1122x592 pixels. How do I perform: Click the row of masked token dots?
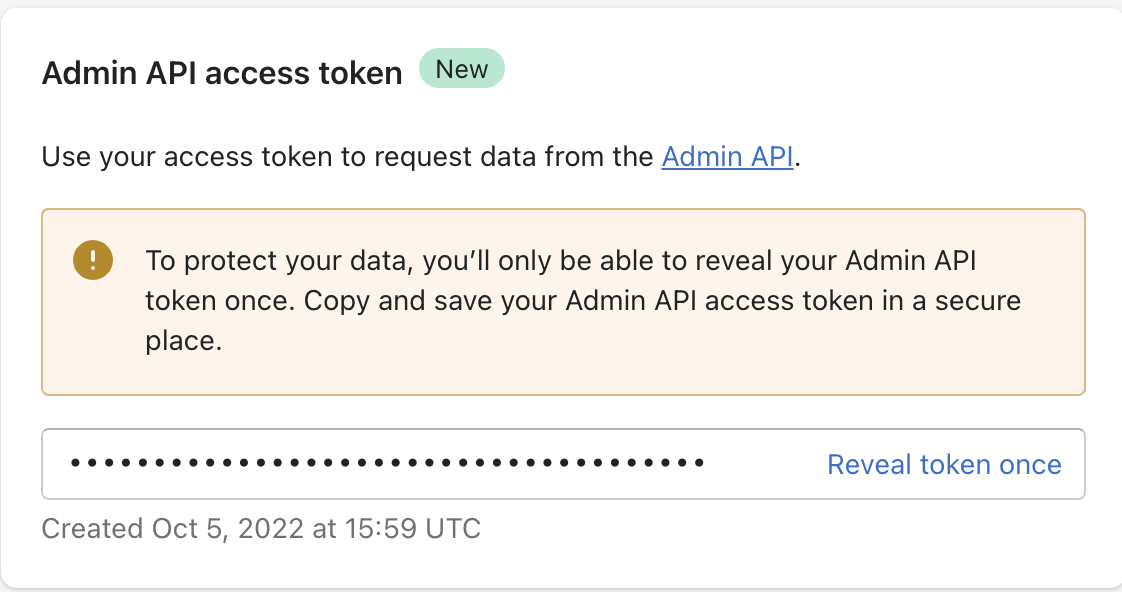point(387,464)
